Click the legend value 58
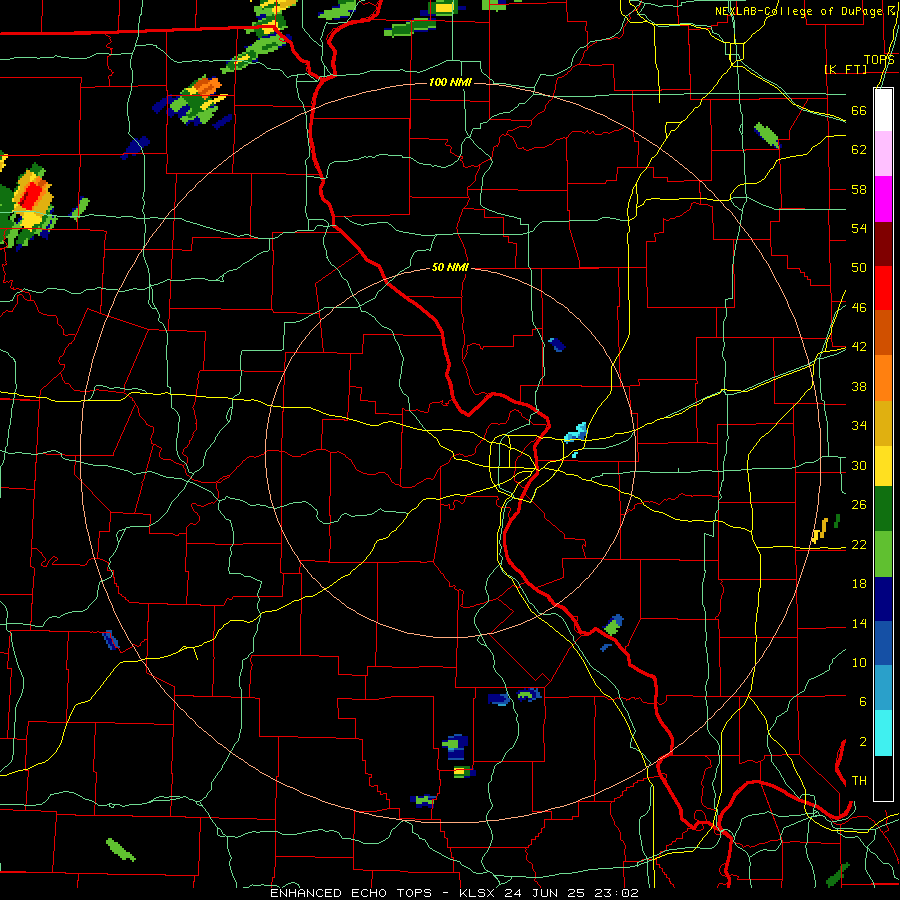 click(859, 189)
